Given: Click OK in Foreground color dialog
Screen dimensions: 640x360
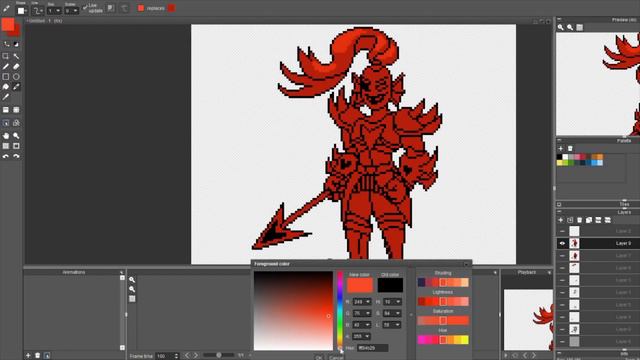Looking at the screenshot, I should point(319,358).
